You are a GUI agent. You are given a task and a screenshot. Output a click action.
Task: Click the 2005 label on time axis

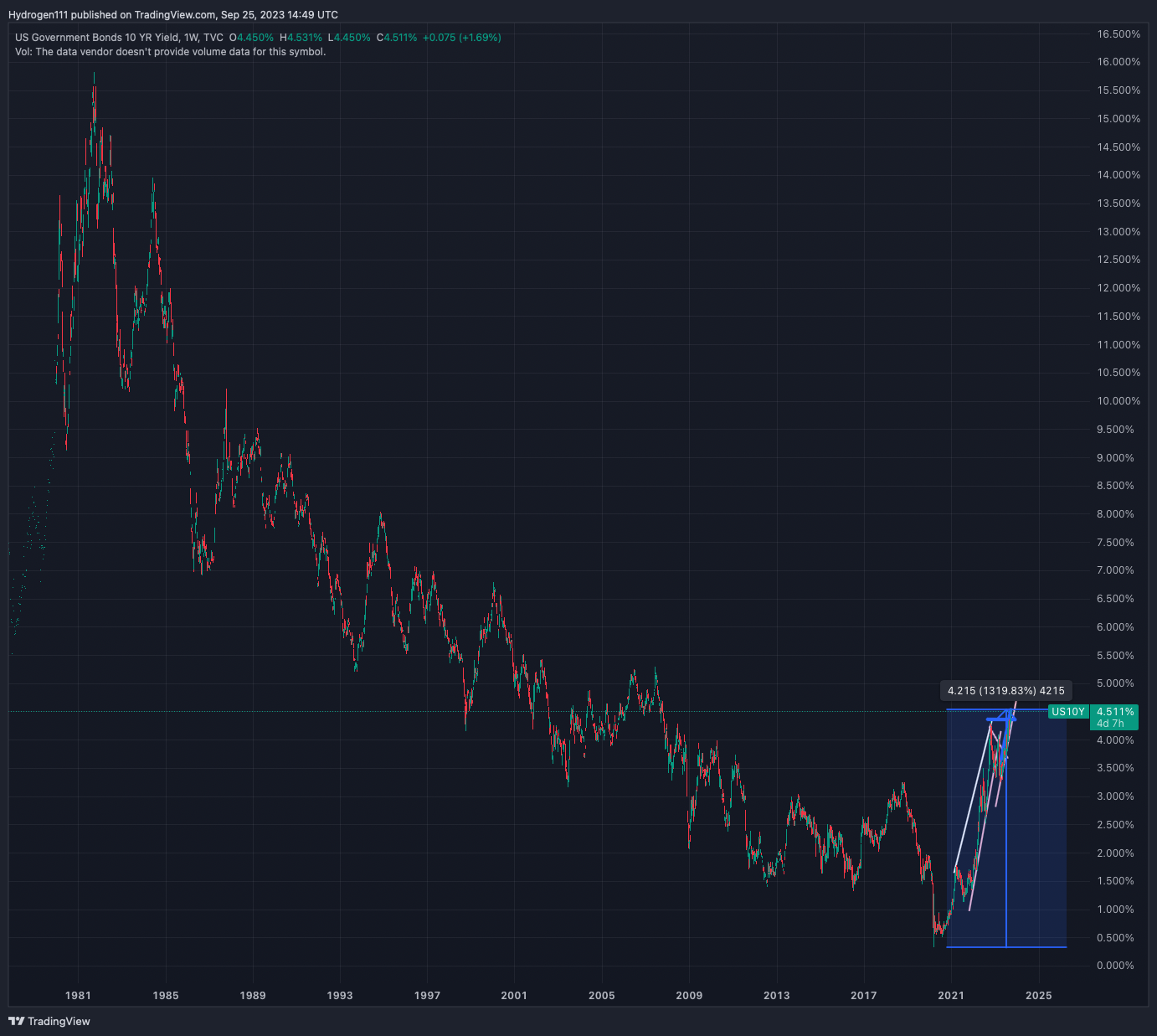click(602, 996)
